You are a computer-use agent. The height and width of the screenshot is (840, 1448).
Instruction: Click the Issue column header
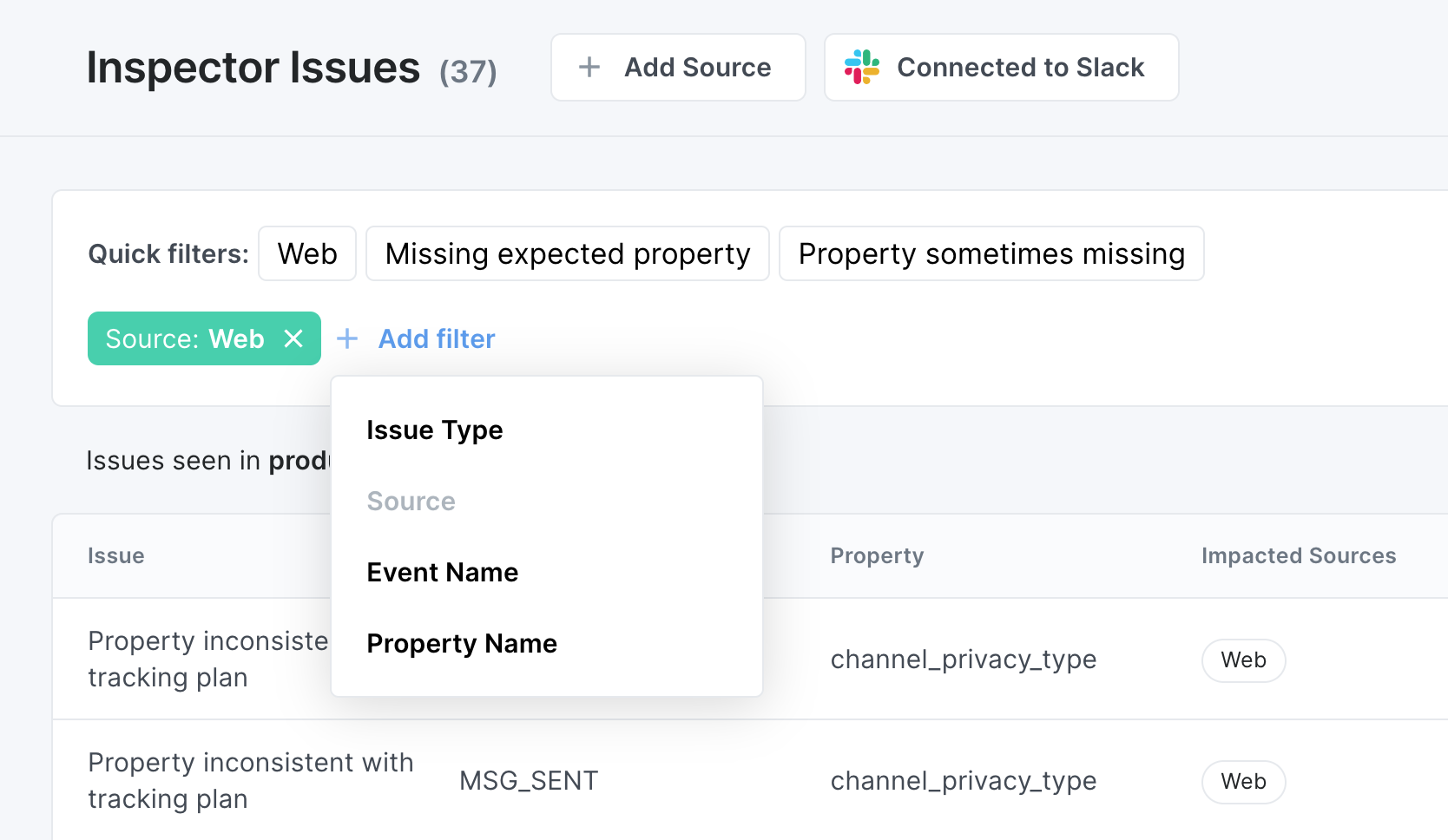point(116,556)
